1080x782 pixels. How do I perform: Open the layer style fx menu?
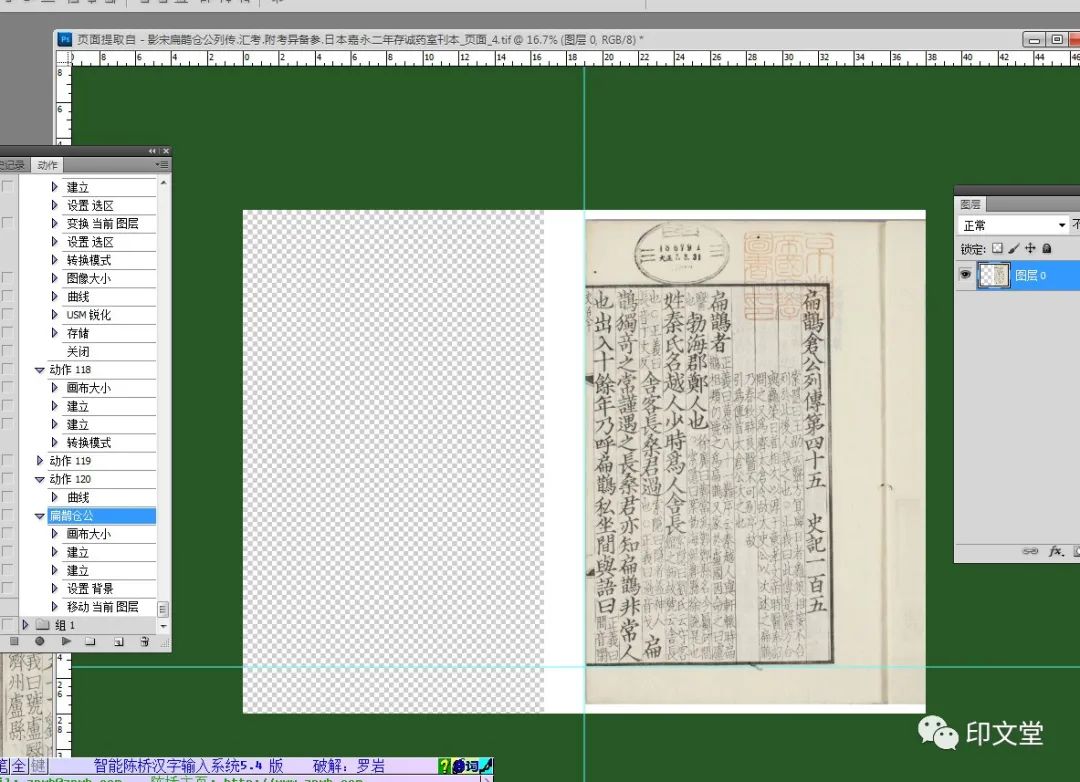(1055, 551)
